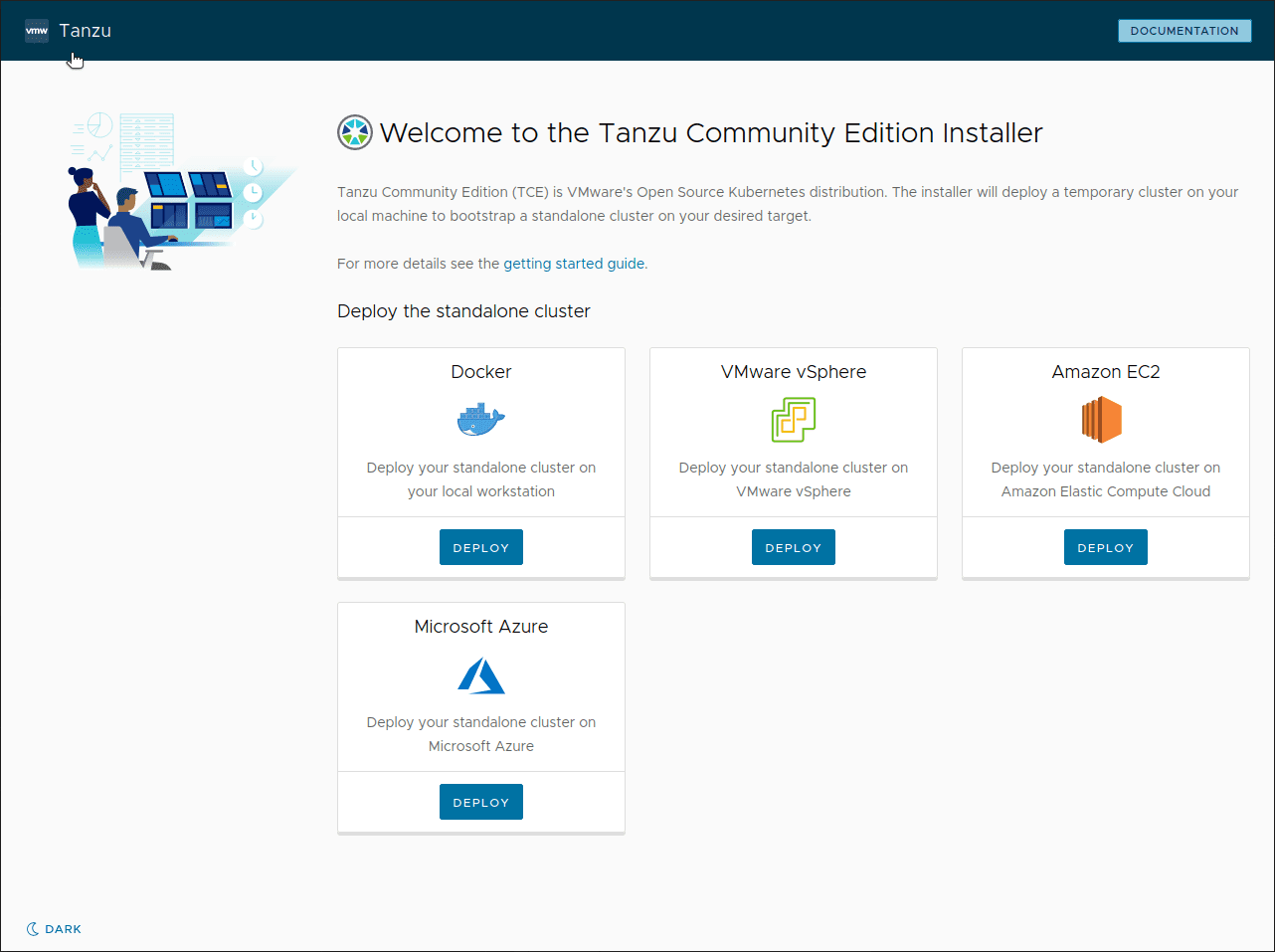Viewport: 1275px width, 952px height.
Task: Click the Amazon Elastic Compute Cloud description
Action: pyautogui.click(x=1106, y=479)
